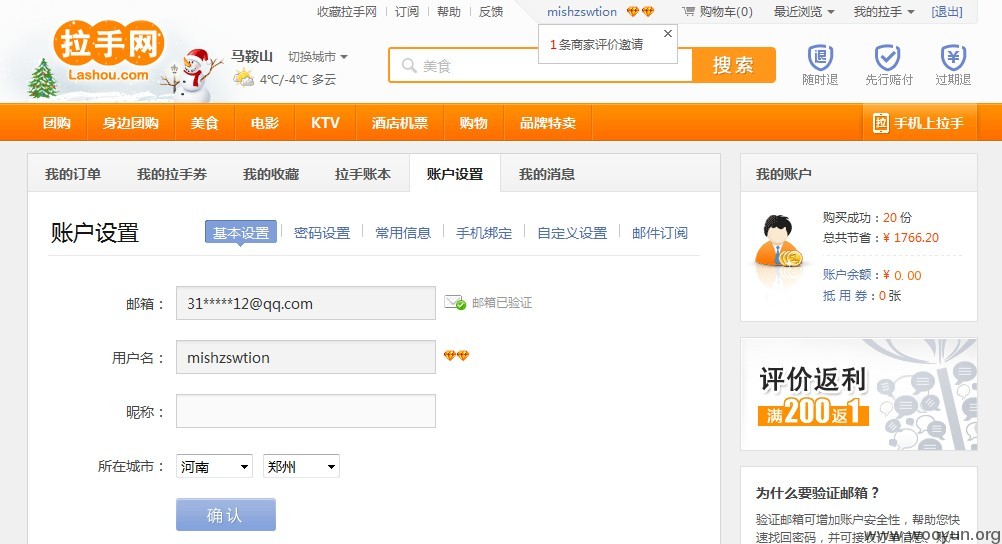Click the empty 昵称 nickname field

[x=305, y=411]
